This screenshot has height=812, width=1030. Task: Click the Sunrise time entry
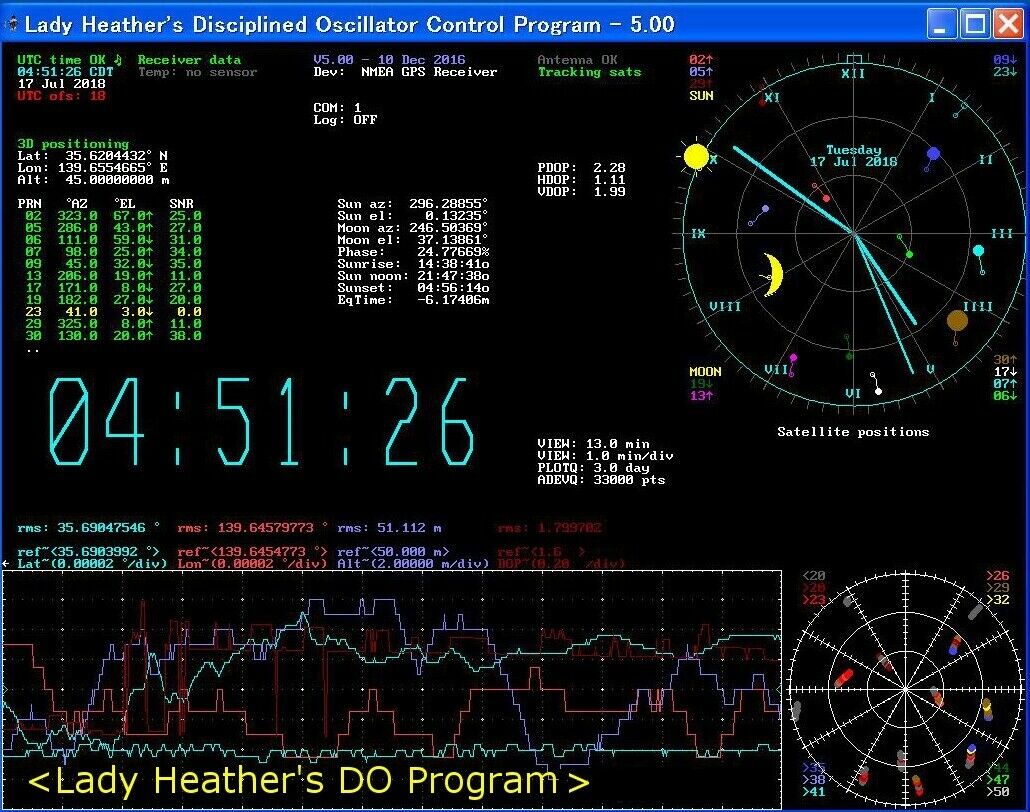413,264
